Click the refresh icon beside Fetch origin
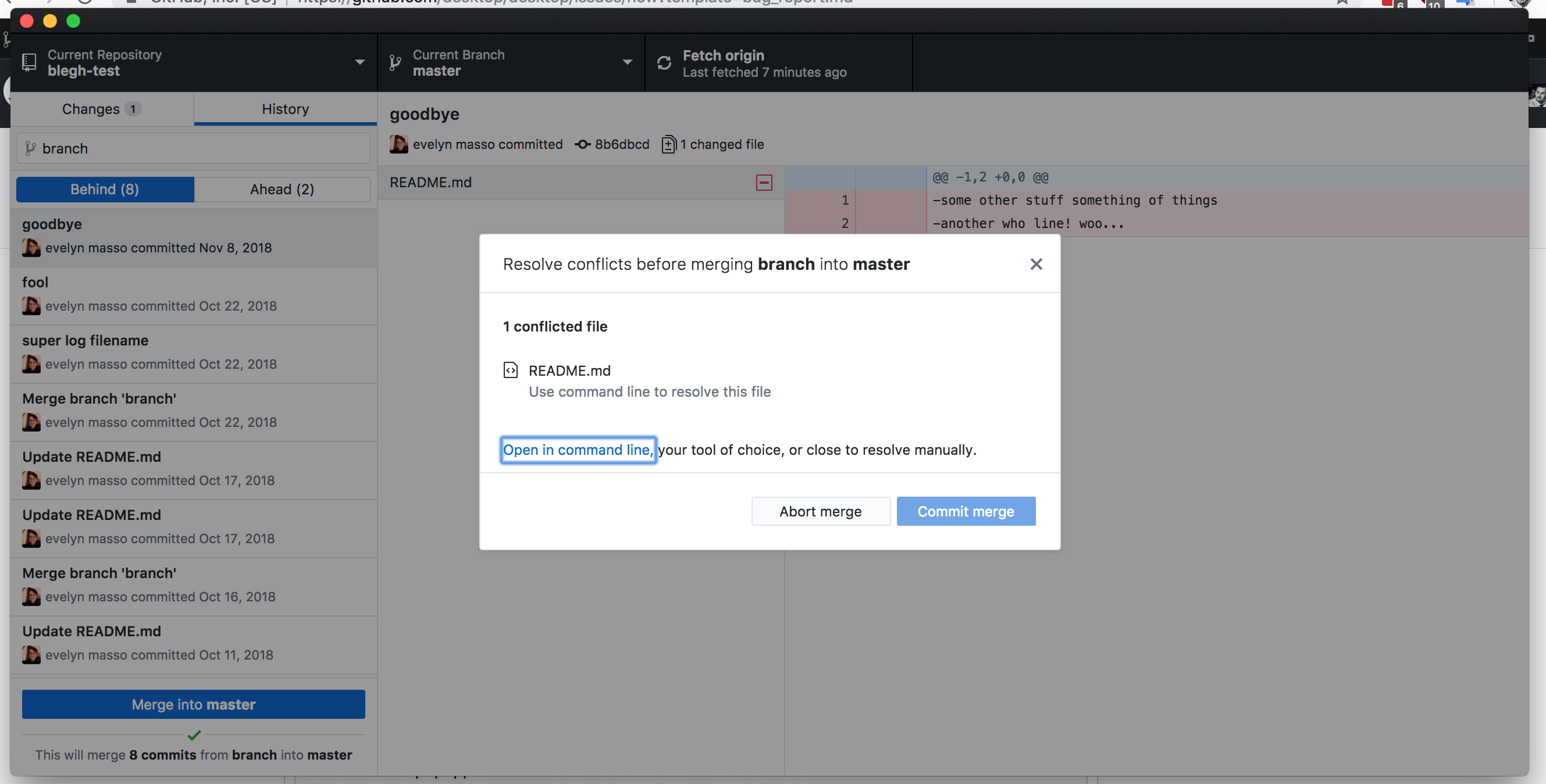The image size is (1546, 784). 664,62
